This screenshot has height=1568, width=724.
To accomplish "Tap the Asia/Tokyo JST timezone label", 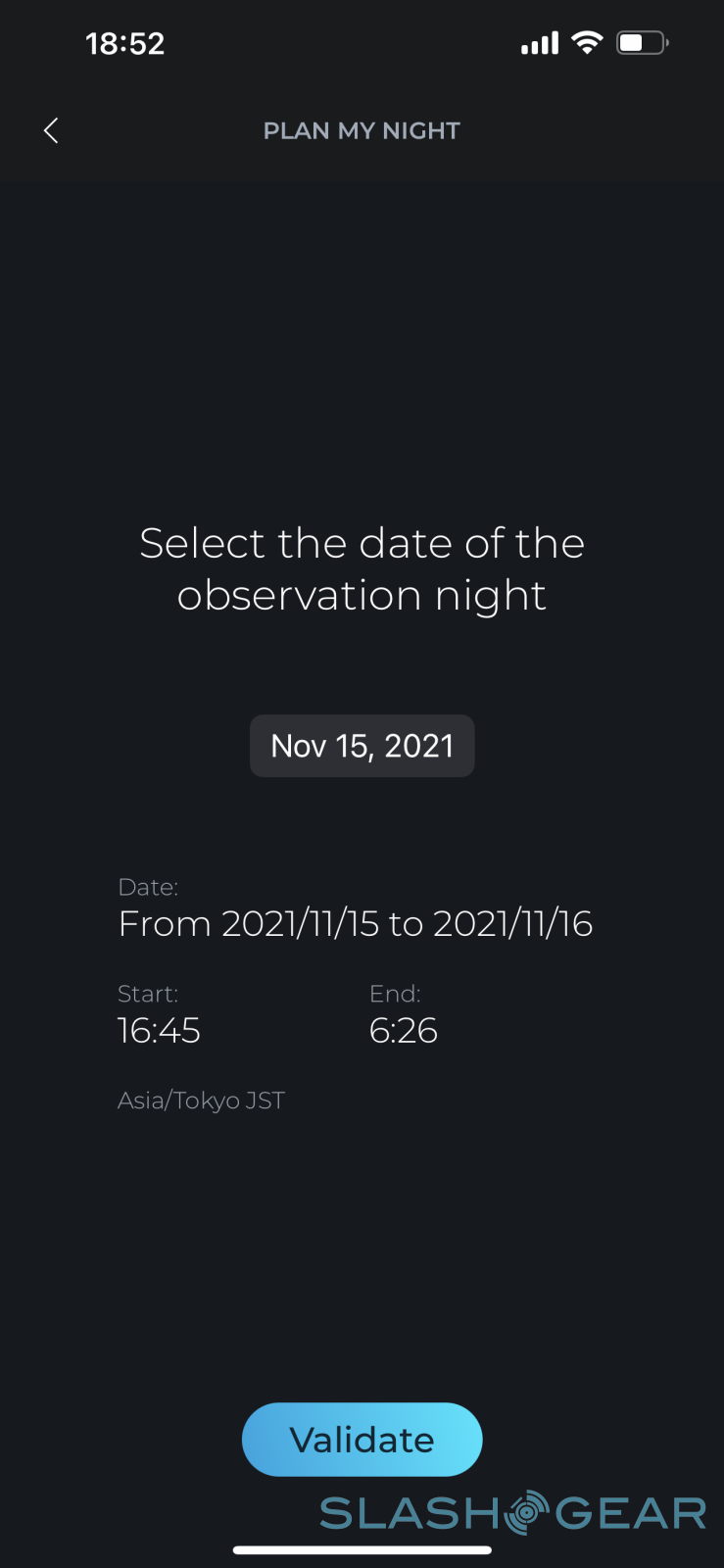I will coord(201,1101).
